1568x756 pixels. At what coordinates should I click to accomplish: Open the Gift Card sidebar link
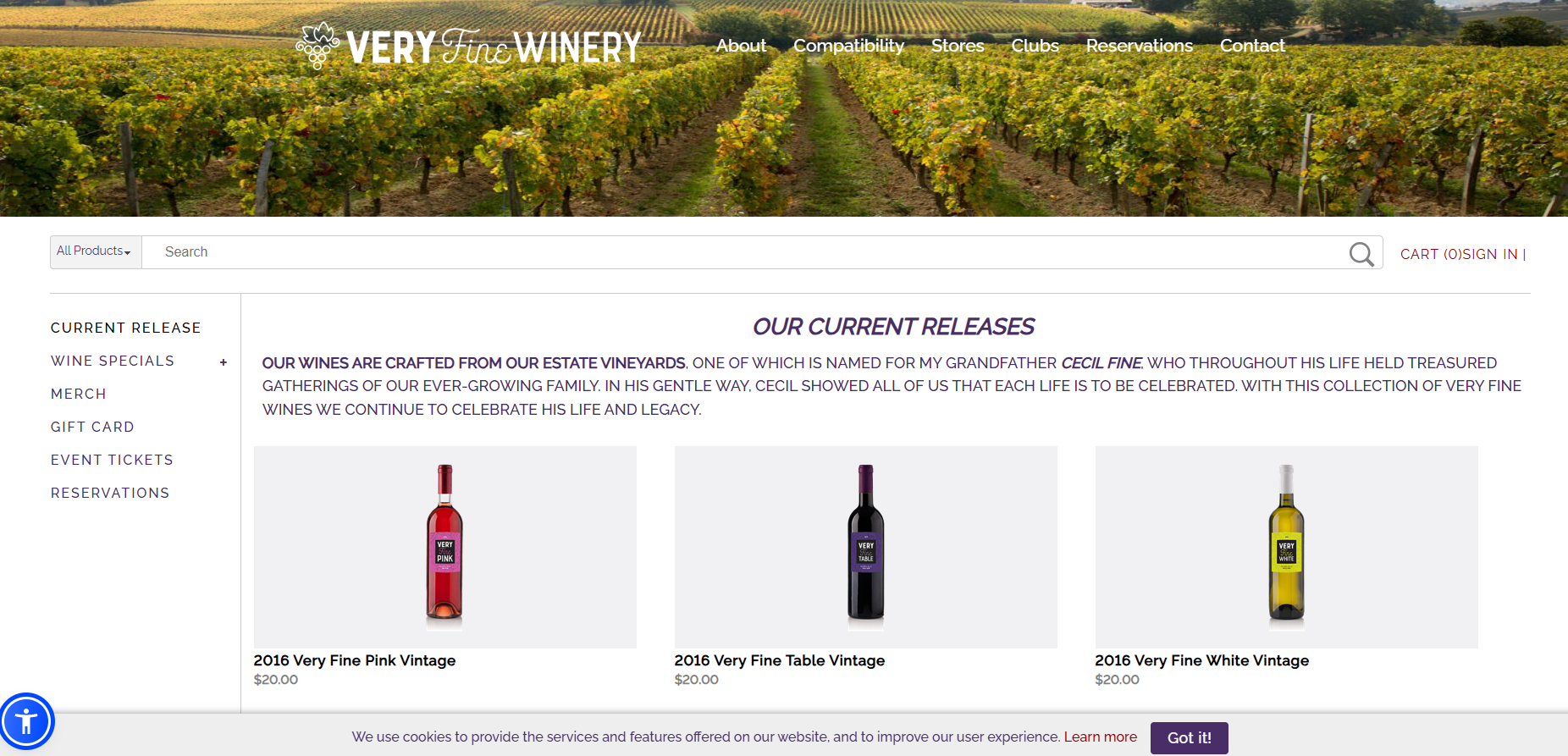[x=92, y=427]
